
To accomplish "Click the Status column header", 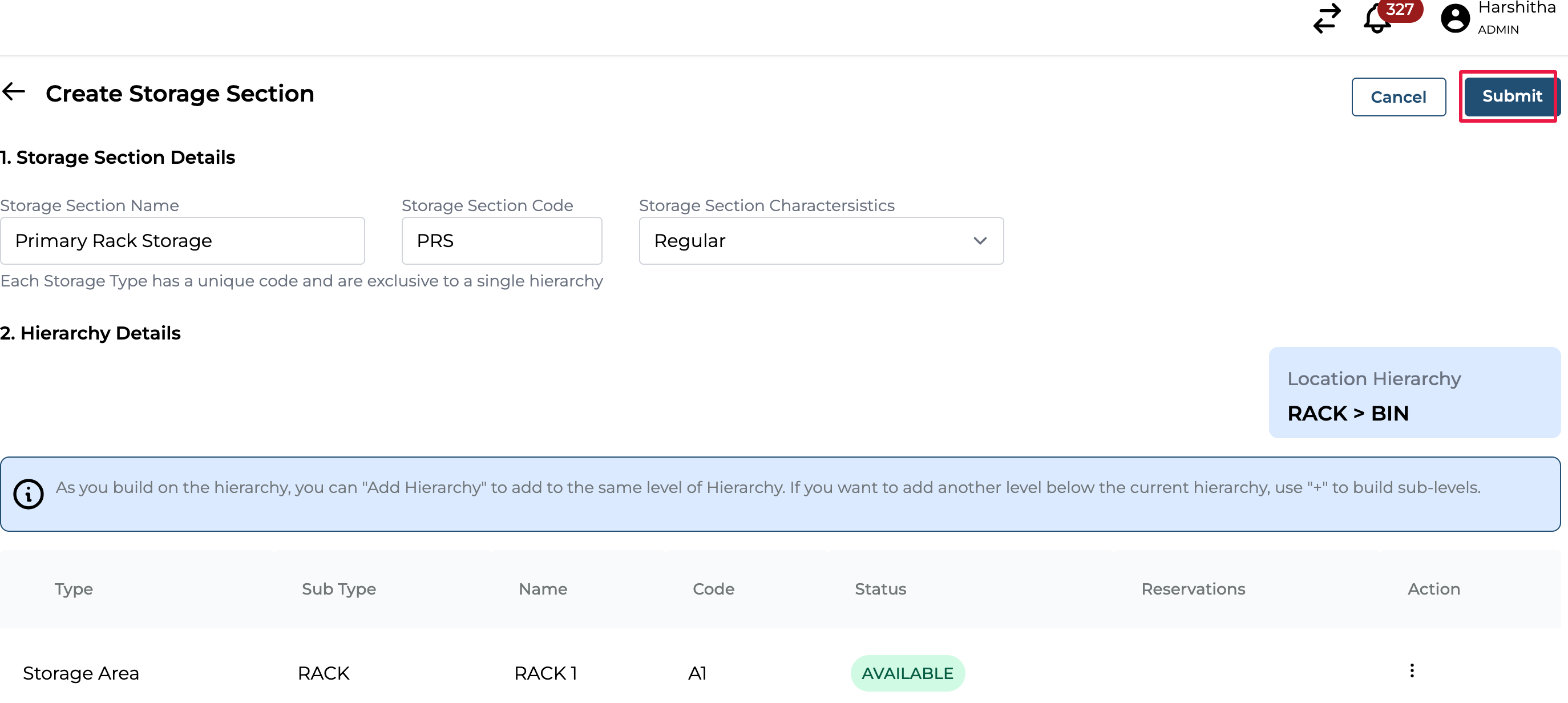I will coord(880,588).
